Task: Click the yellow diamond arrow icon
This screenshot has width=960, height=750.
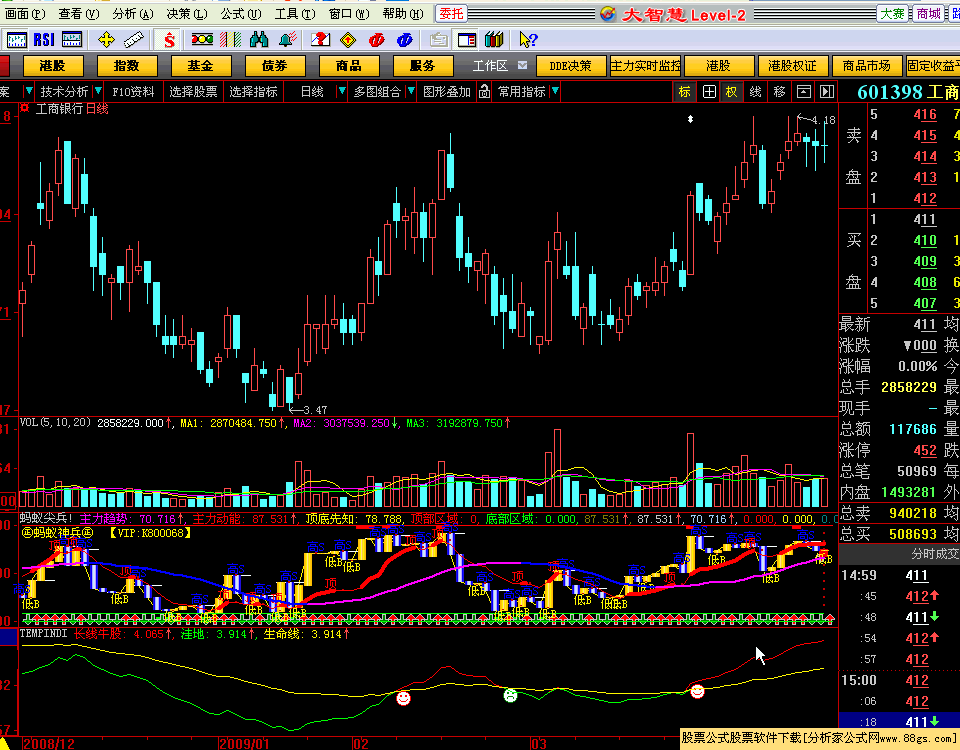Action: coord(348,40)
